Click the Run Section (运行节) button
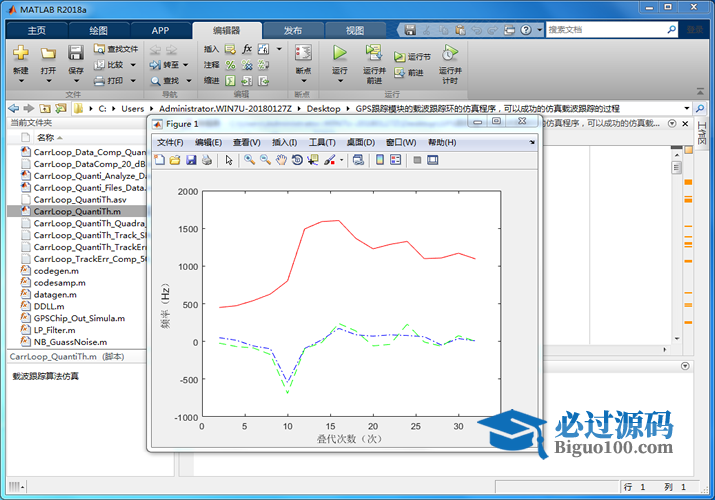715x500 pixels. point(412,57)
